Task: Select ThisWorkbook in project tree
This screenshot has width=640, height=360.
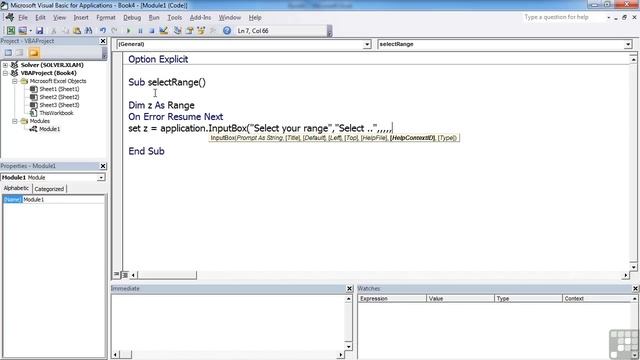Action: point(56,113)
